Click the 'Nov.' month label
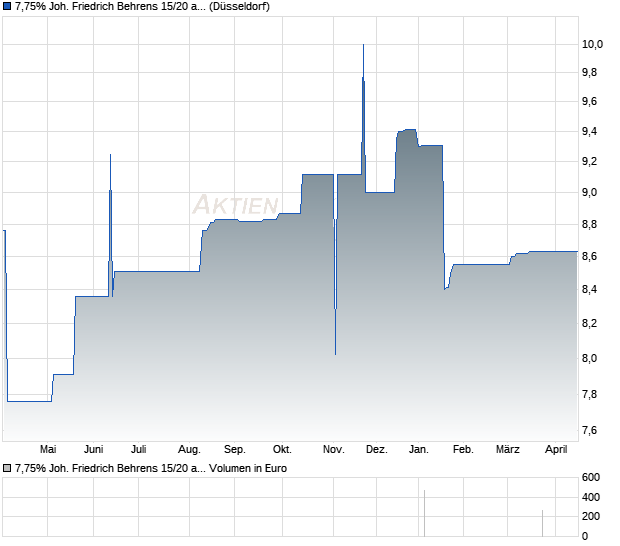Image resolution: width=620 pixels, height=546 pixels. (x=334, y=450)
